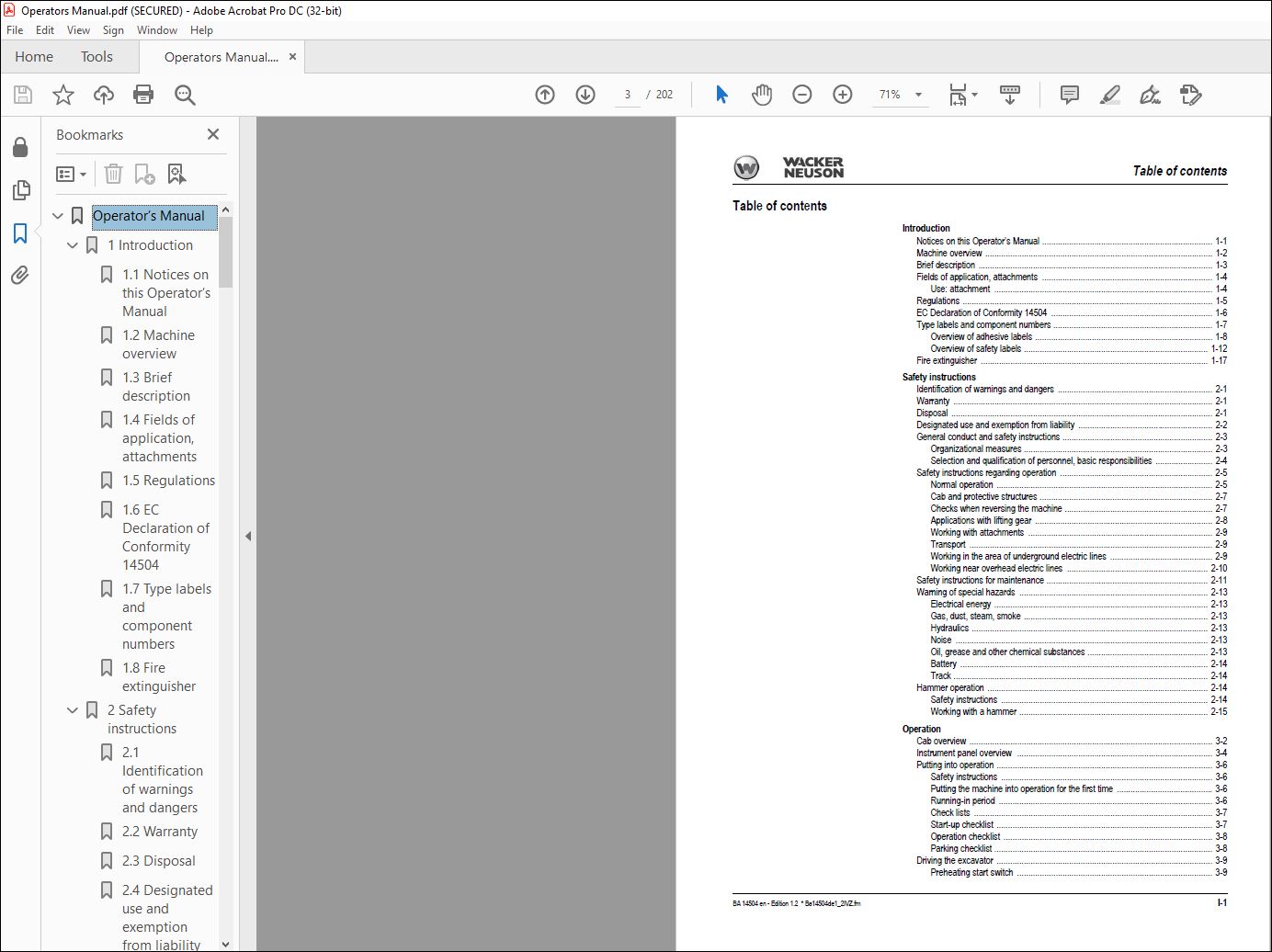The height and width of the screenshot is (952, 1272).
Task: Open the Edit menu
Action: coord(45,30)
